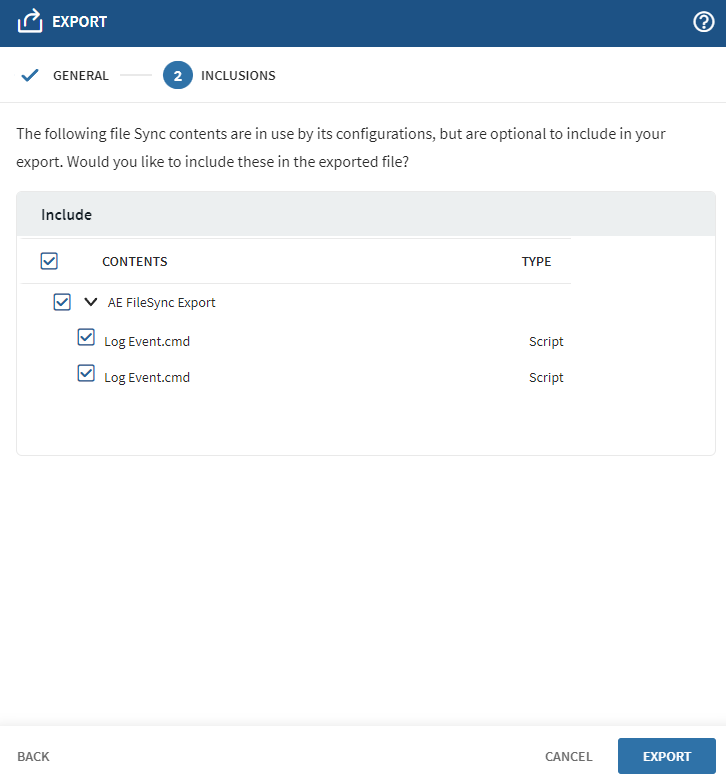
Task: Toggle the select-all checkbox beside CONTENTS
Action: [x=49, y=261]
